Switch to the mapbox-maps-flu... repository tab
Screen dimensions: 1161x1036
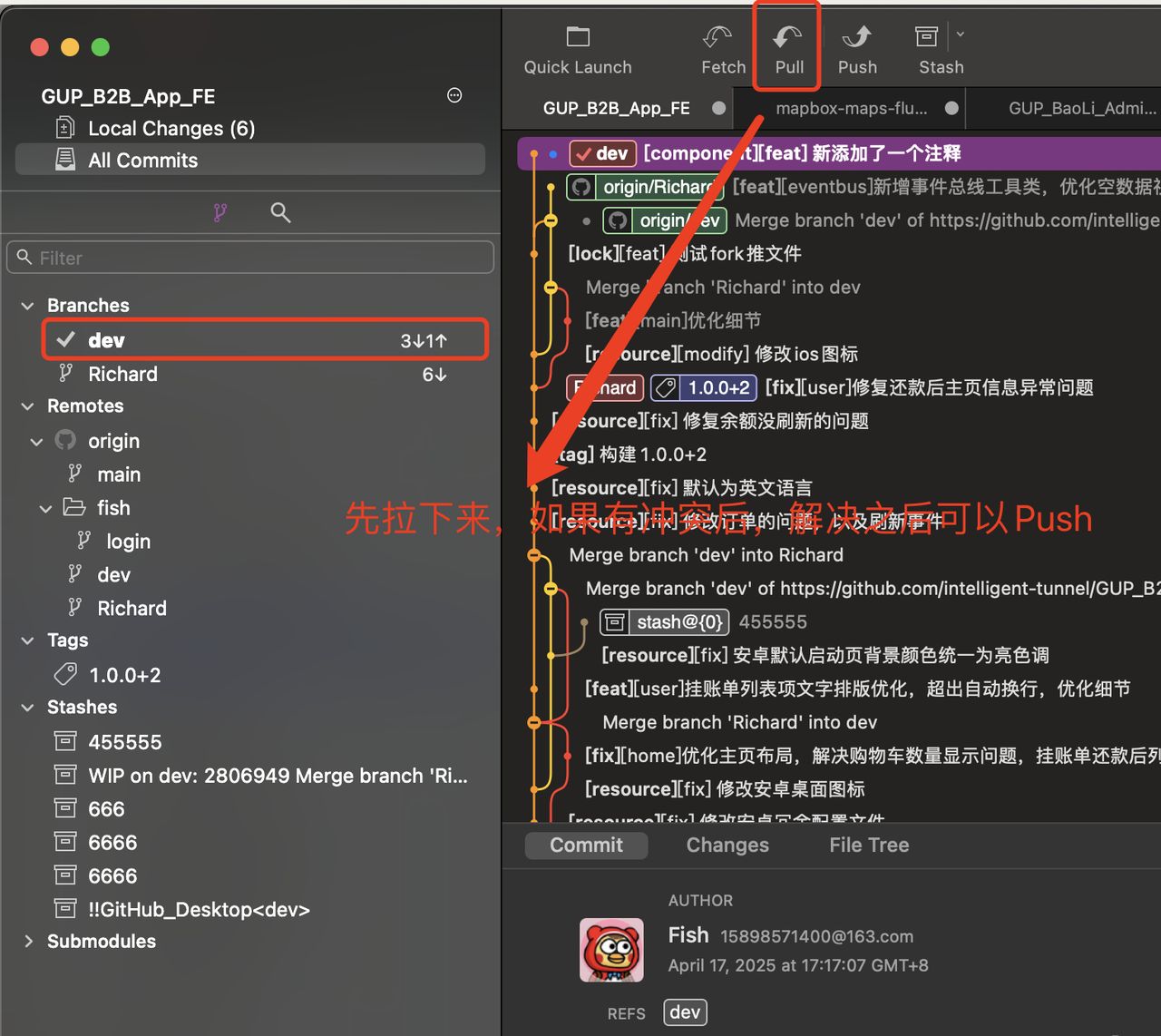pyautogui.click(x=853, y=108)
